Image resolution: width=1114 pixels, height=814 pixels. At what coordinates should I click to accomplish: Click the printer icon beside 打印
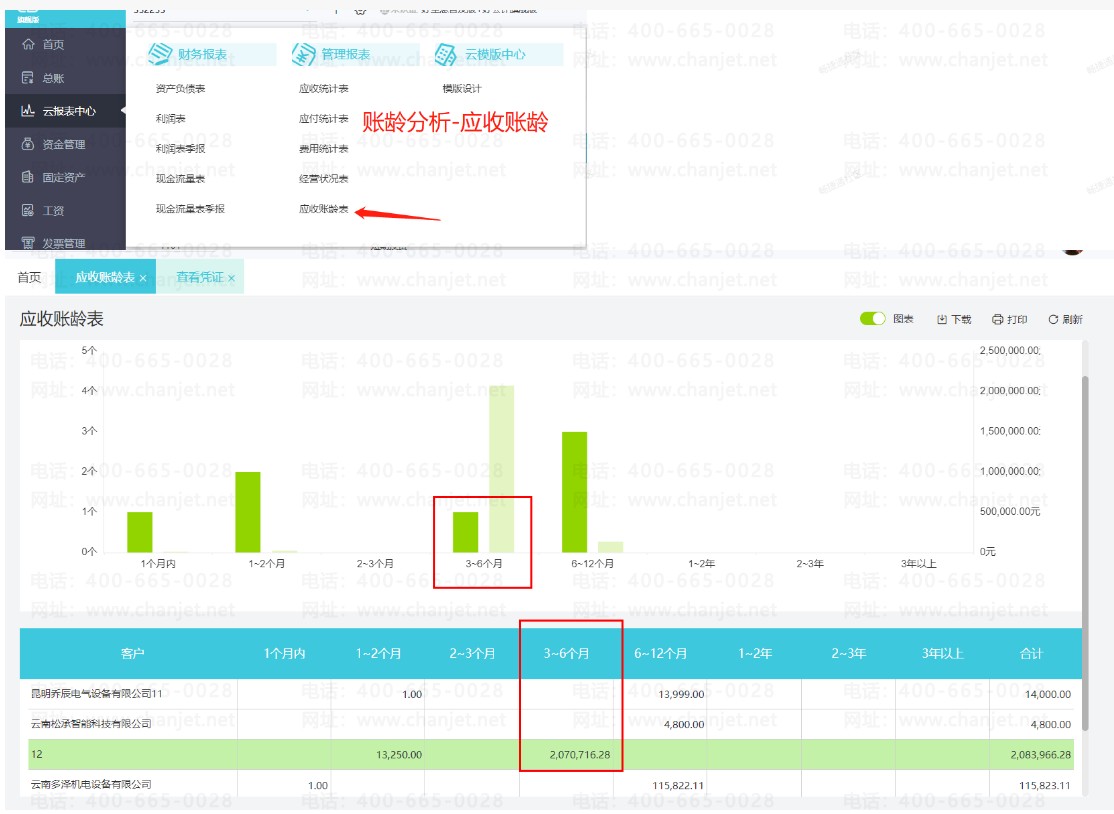pyautogui.click(x=997, y=320)
